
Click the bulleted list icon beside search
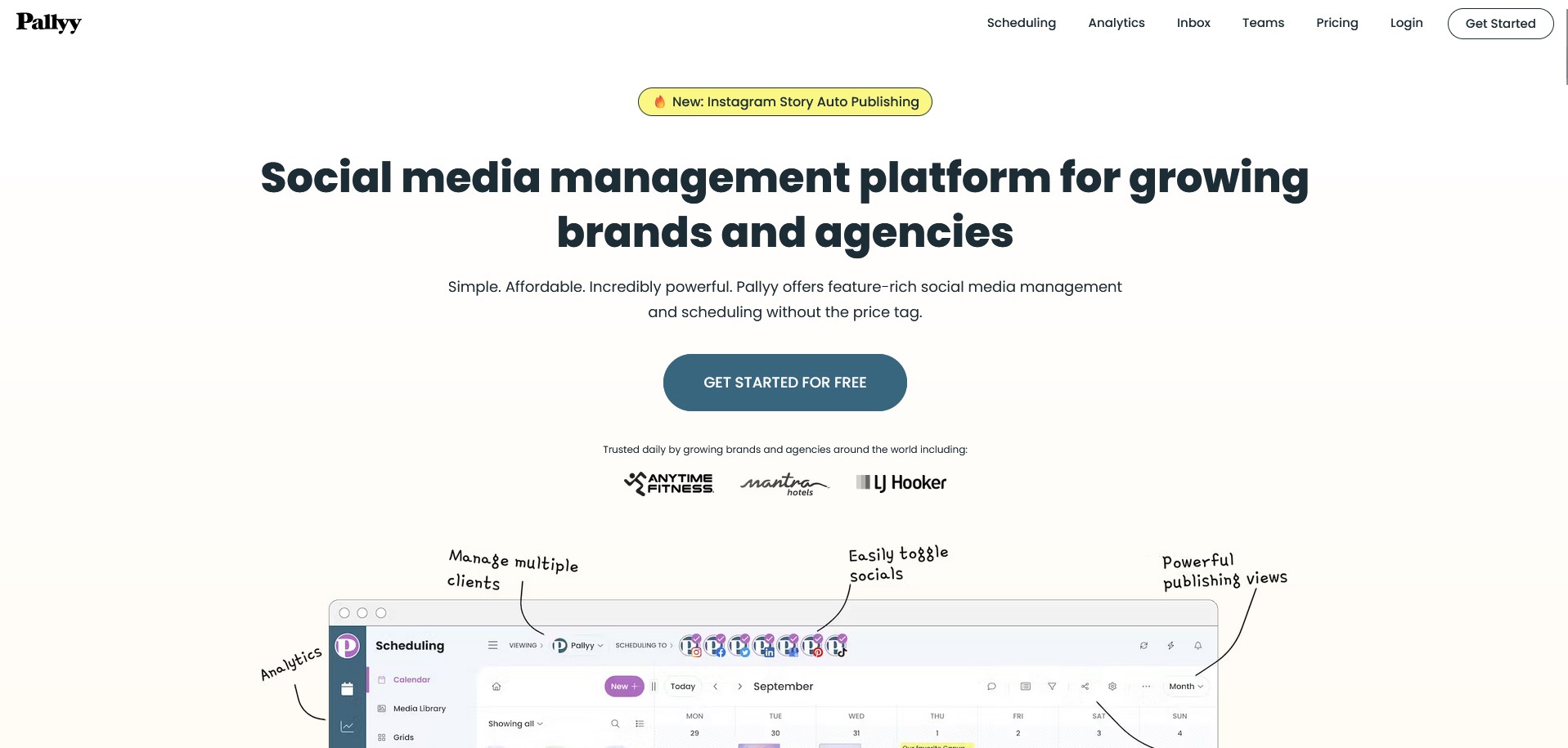click(640, 723)
